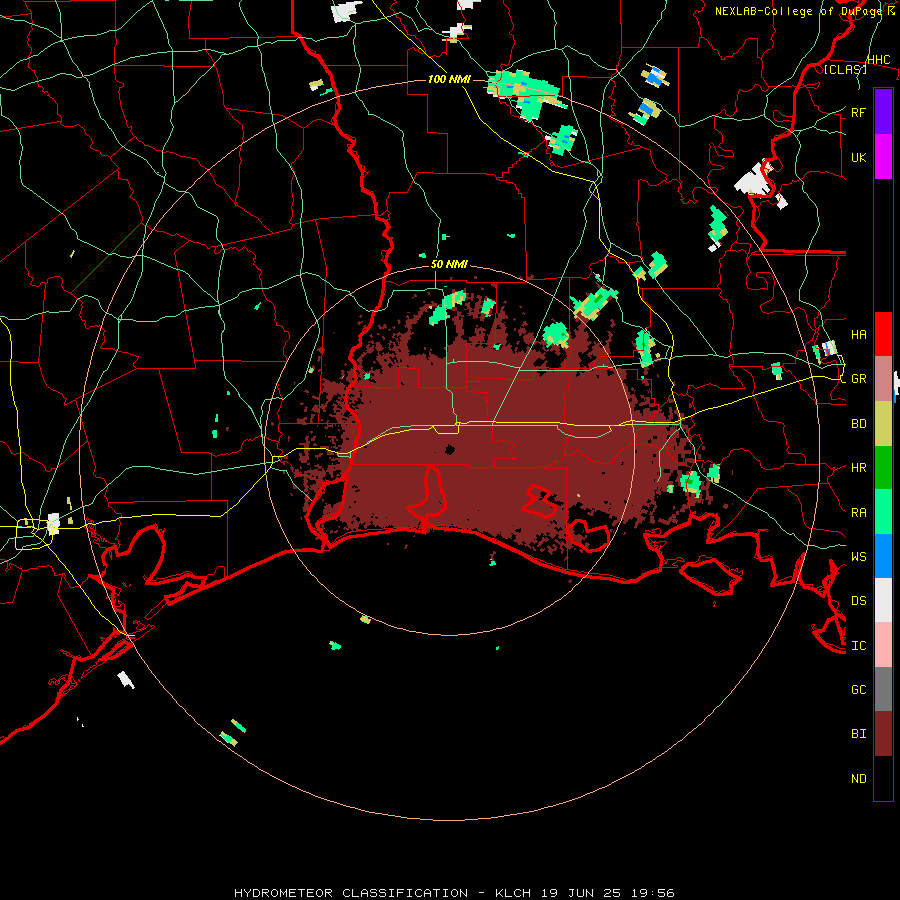Click the GR legend label
The width and height of the screenshot is (900, 900).
click(x=859, y=379)
